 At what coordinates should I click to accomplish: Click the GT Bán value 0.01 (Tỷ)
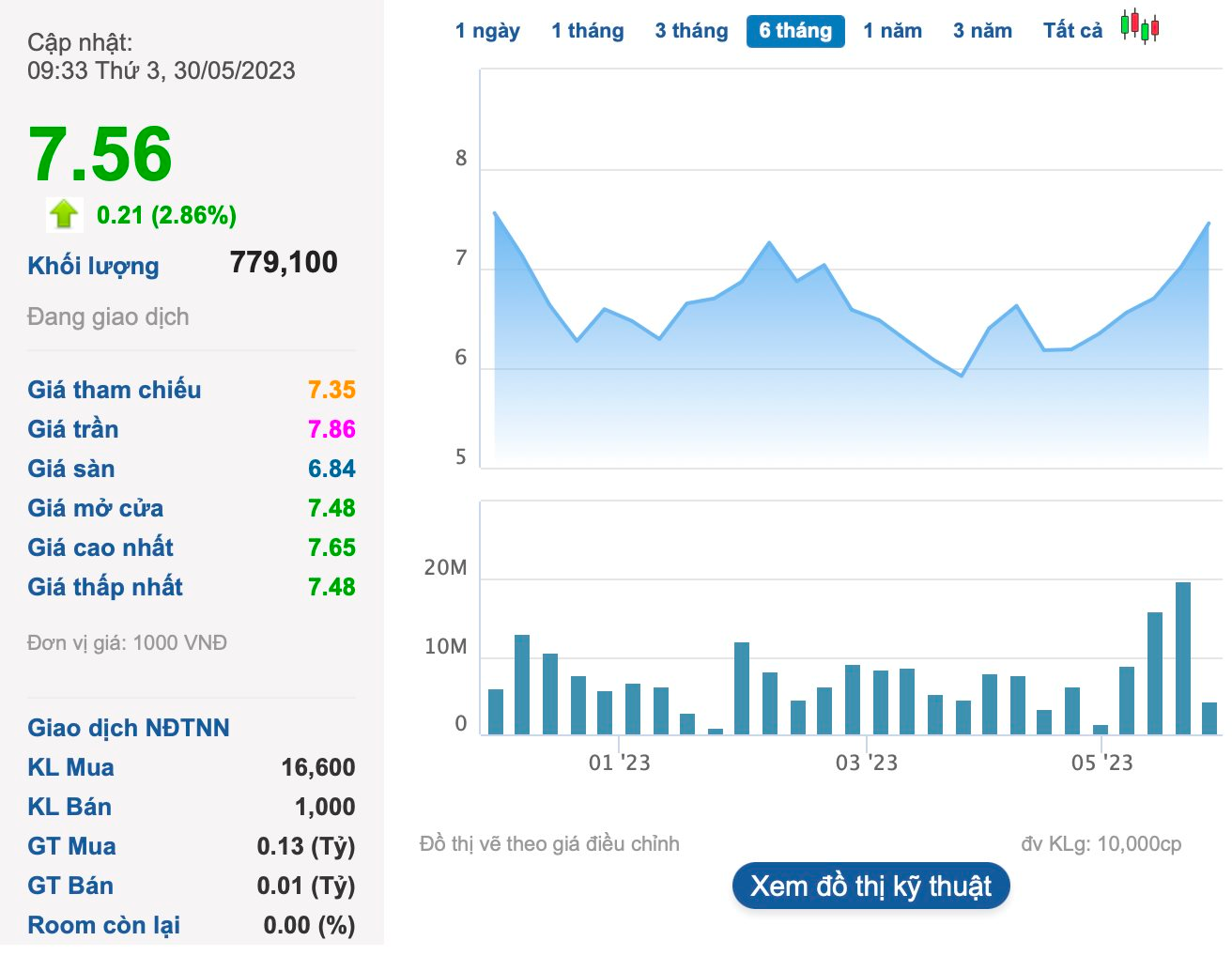click(x=306, y=886)
